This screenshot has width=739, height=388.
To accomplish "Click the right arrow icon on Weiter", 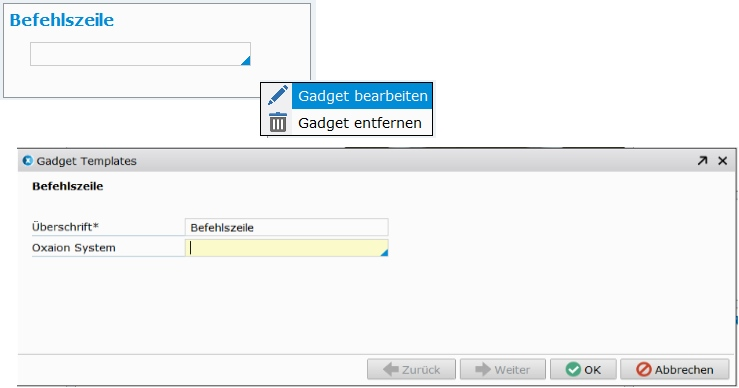I will (x=483, y=369).
